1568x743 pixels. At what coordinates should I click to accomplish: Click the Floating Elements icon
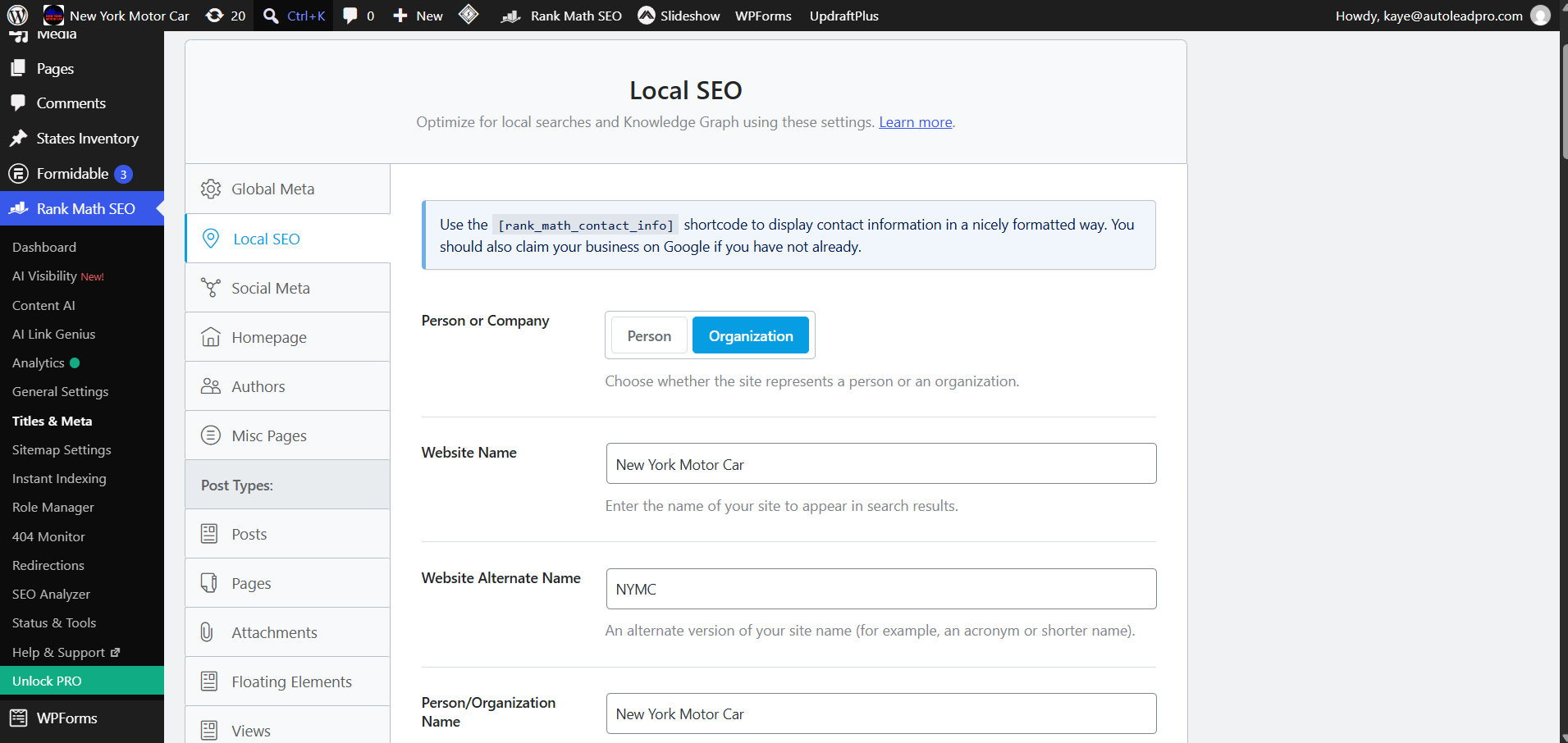pos(209,681)
